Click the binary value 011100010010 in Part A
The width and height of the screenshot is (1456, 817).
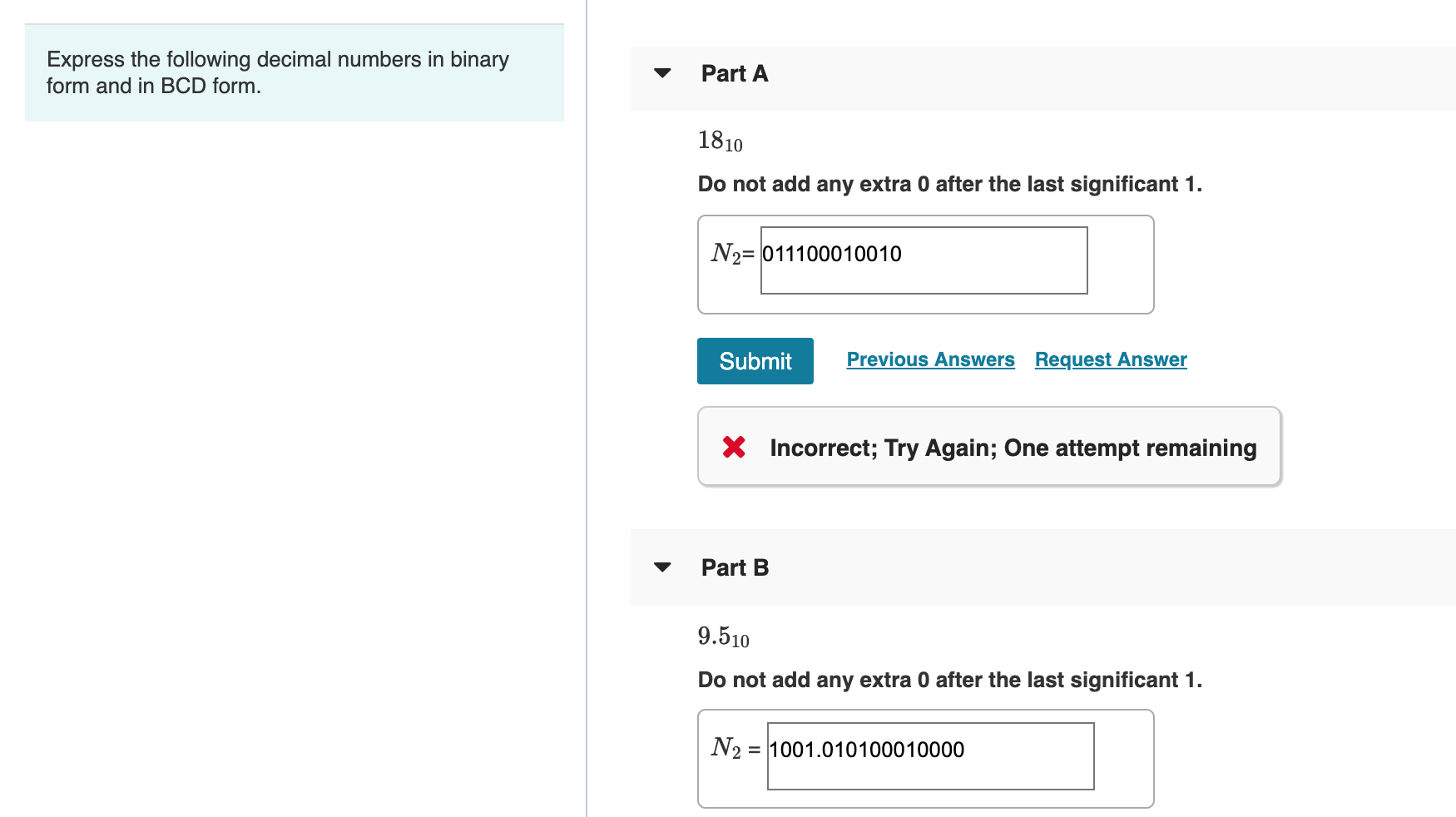(832, 254)
